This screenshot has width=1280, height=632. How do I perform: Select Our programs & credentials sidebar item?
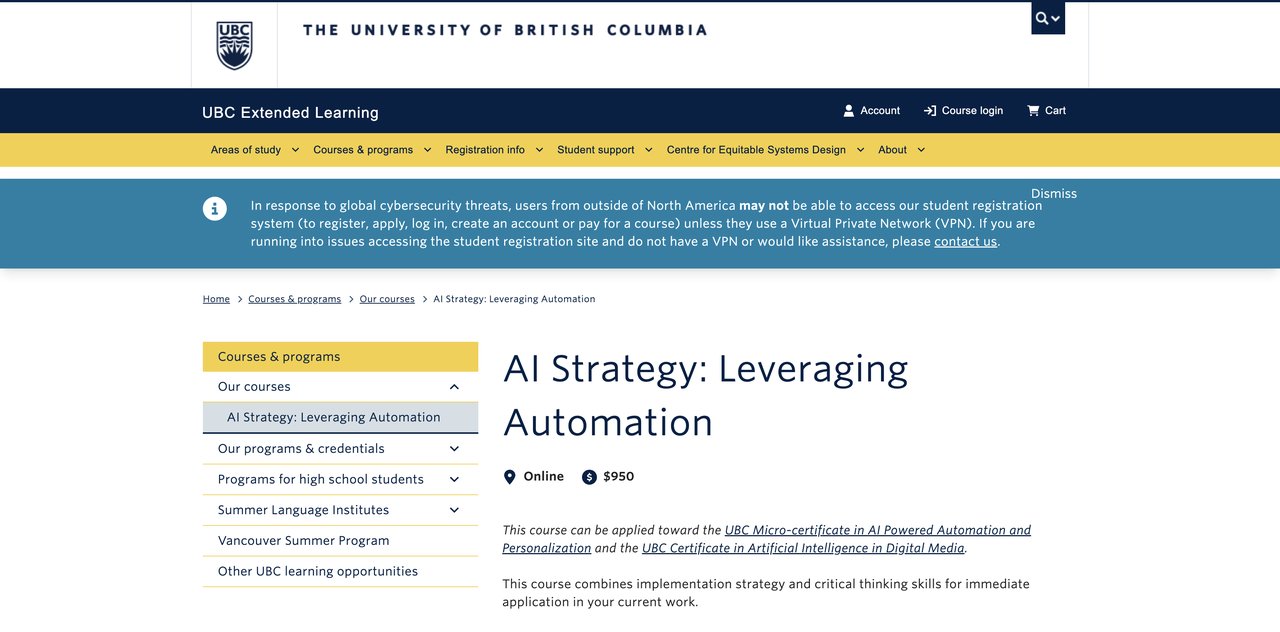point(301,449)
